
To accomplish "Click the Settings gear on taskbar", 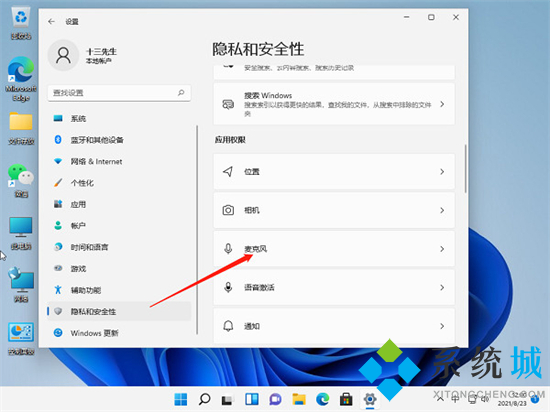I will click(370, 399).
